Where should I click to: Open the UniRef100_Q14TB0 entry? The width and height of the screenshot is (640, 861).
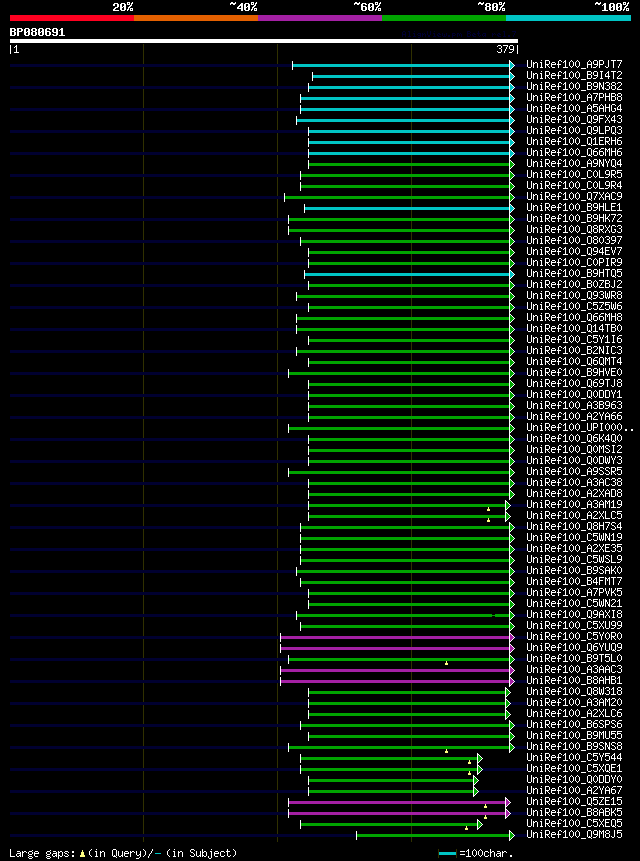pos(574,328)
